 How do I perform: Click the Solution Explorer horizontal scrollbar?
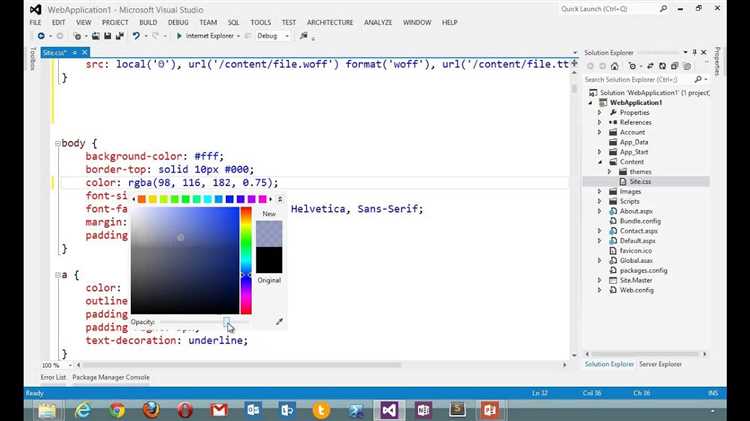click(x=646, y=354)
